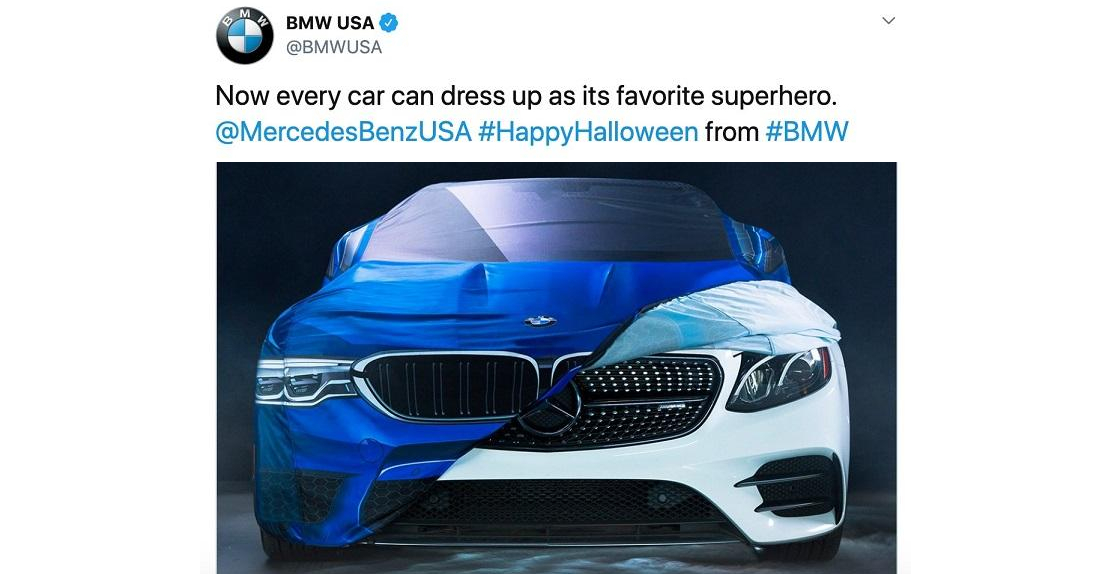1111x574 pixels.
Task: Click the printed BMW headlight on the cover
Action: pyautogui.click(x=305, y=380)
